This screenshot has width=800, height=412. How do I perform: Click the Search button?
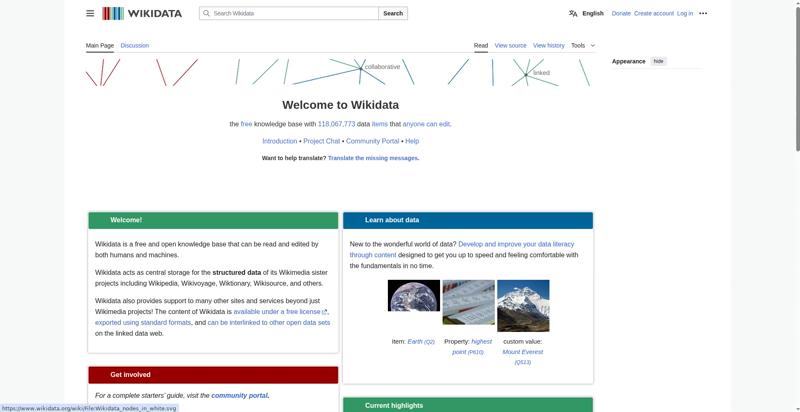pyautogui.click(x=393, y=13)
